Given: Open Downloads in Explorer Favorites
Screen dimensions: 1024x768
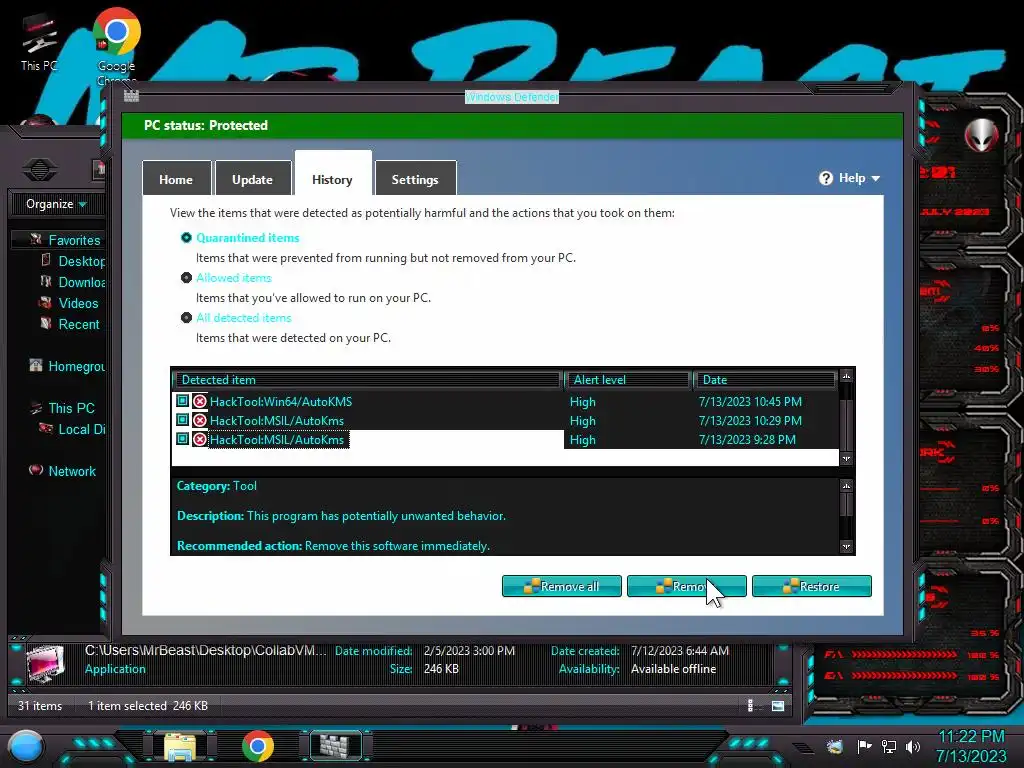Looking at the screenshot, I should [x=81, y=282].
